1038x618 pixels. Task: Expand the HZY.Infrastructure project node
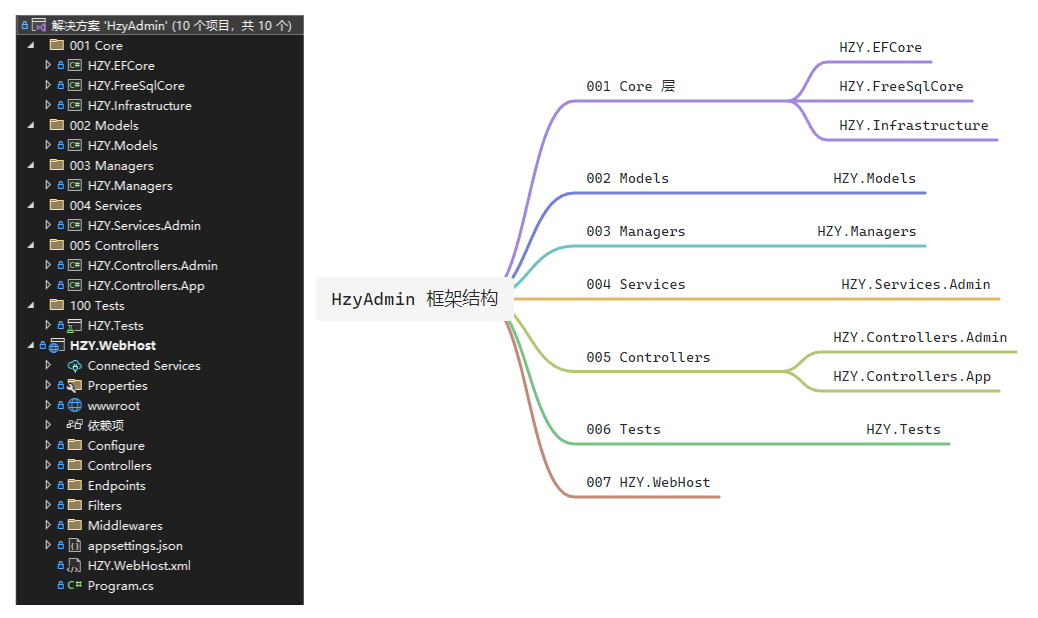point(48,106)
